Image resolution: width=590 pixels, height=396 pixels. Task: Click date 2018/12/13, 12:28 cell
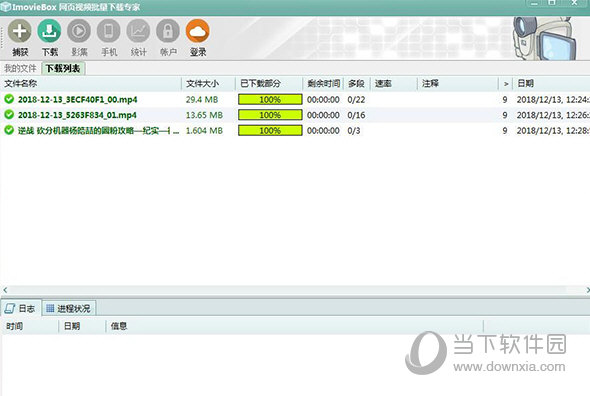click(553, 130)
